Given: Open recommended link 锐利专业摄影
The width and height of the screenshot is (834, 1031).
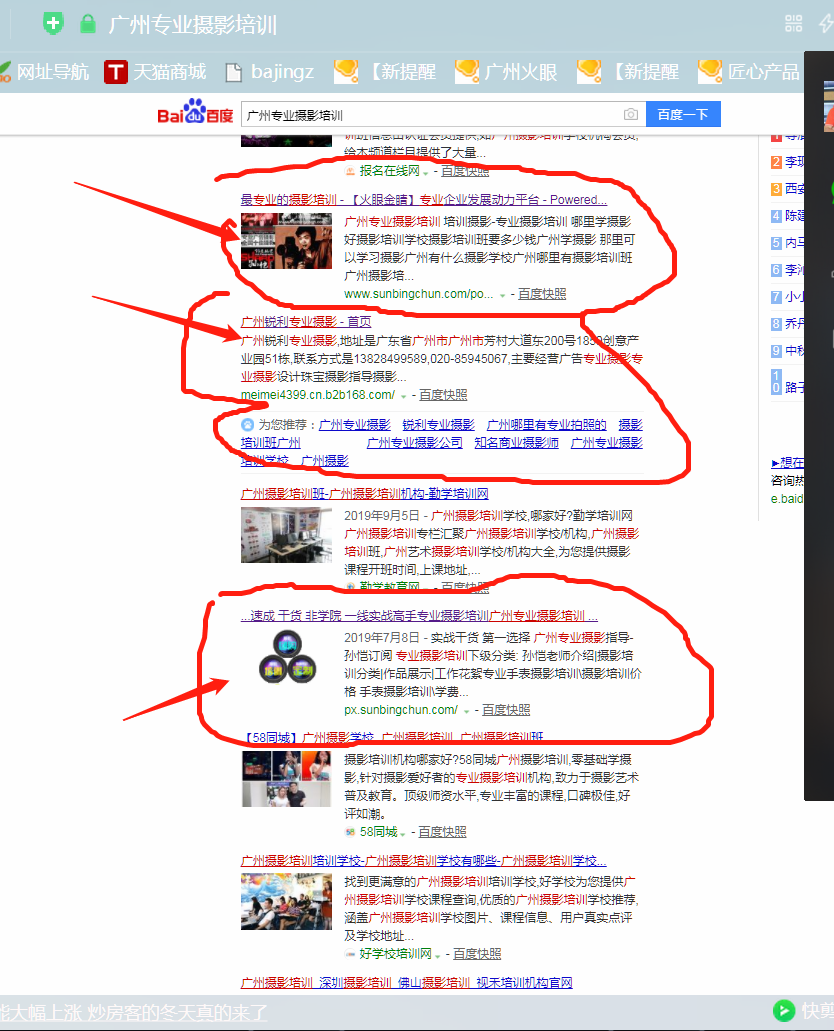Looking at the screenshot, I should pos(438,425).
